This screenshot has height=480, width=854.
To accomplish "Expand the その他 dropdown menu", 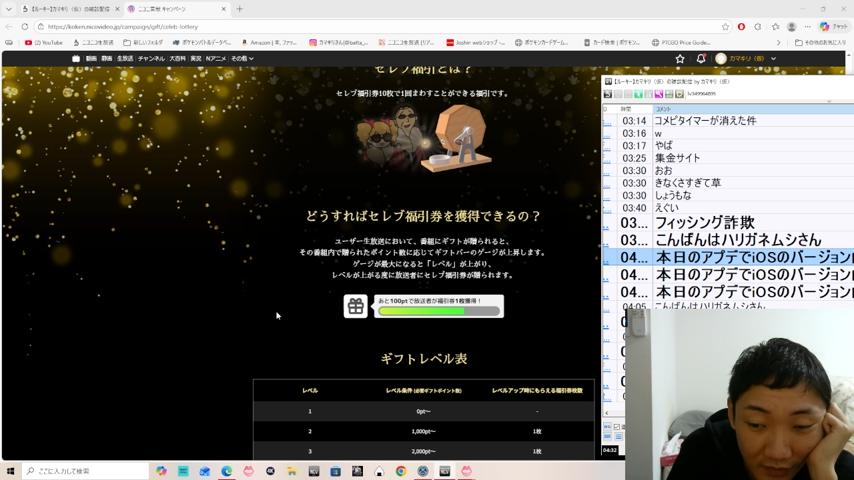I will [x=242, y=58].
